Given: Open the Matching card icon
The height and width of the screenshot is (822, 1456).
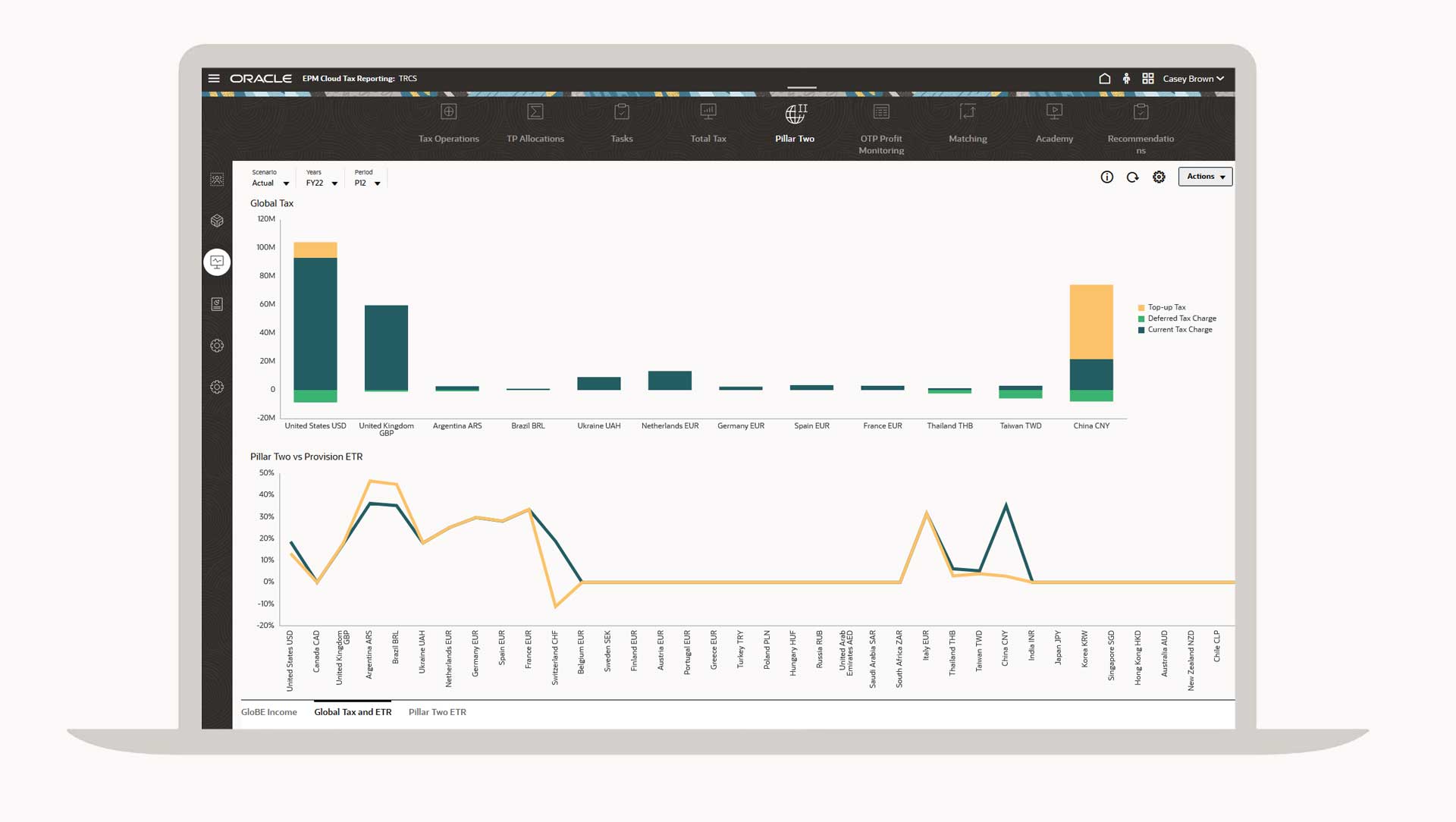Looking at the screenshot, I should [968, 112].
